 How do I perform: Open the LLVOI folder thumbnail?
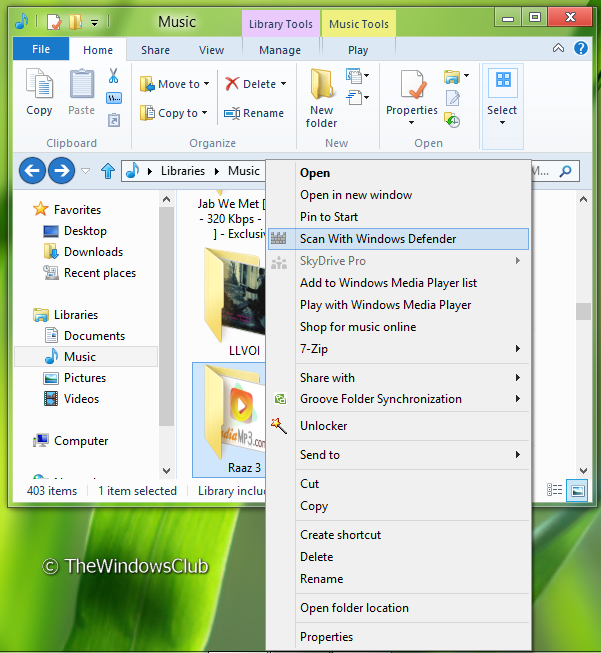click(x=234, y=294)
